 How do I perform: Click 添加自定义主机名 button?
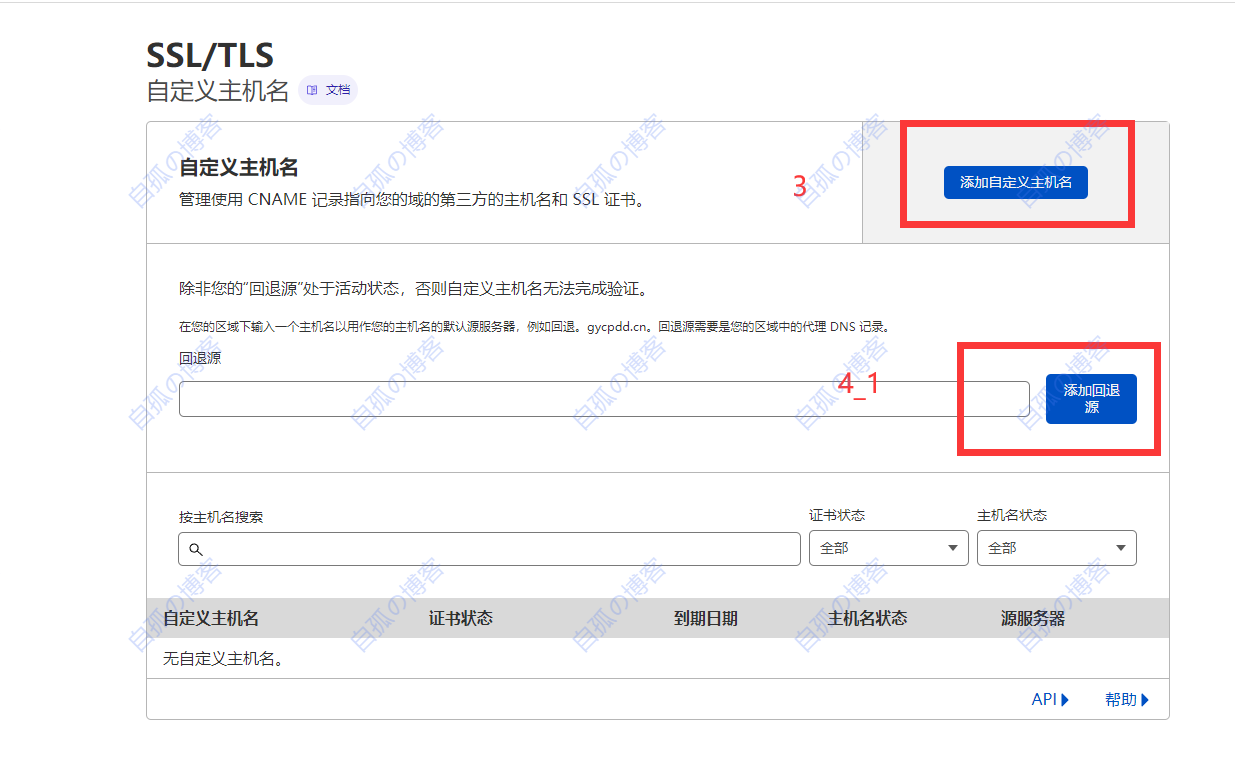coord(1015,182)
